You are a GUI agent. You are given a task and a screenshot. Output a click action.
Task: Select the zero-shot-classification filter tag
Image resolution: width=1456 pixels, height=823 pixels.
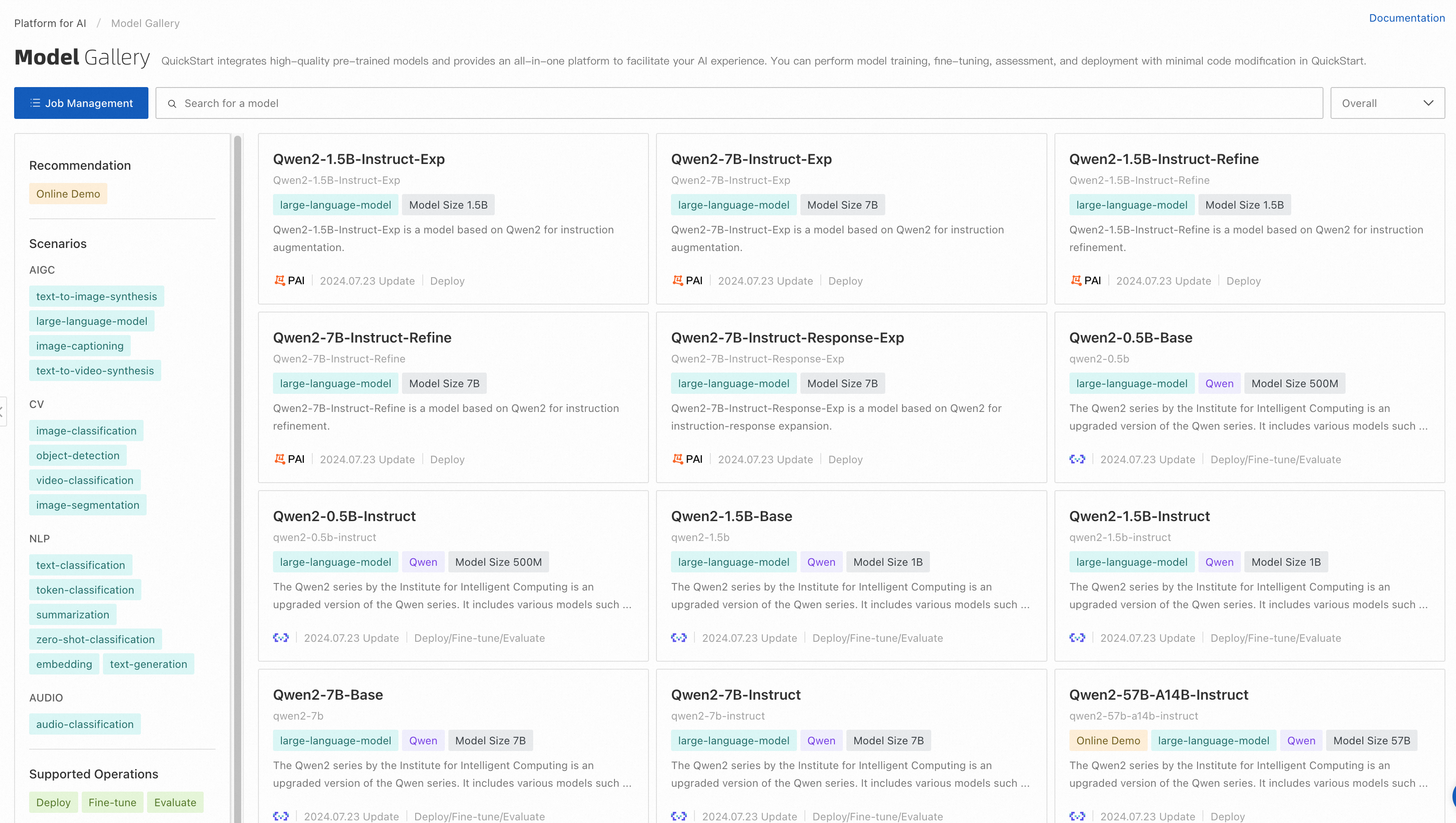click(x=95, y=640)
